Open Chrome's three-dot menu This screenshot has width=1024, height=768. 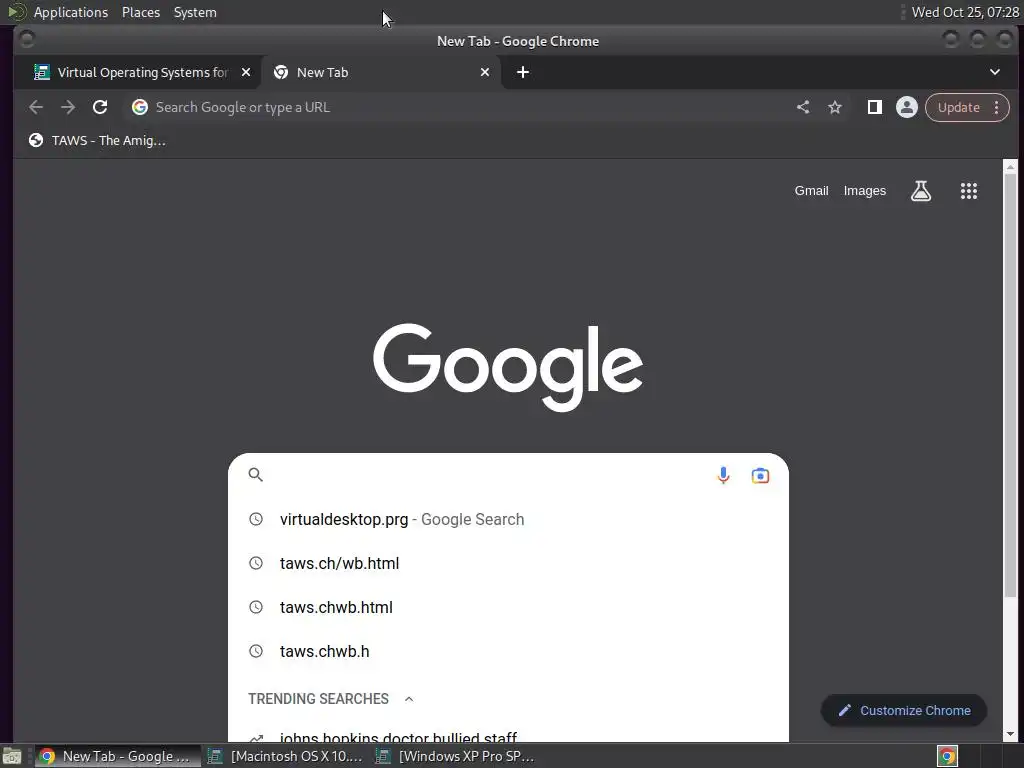pos(997,107)
